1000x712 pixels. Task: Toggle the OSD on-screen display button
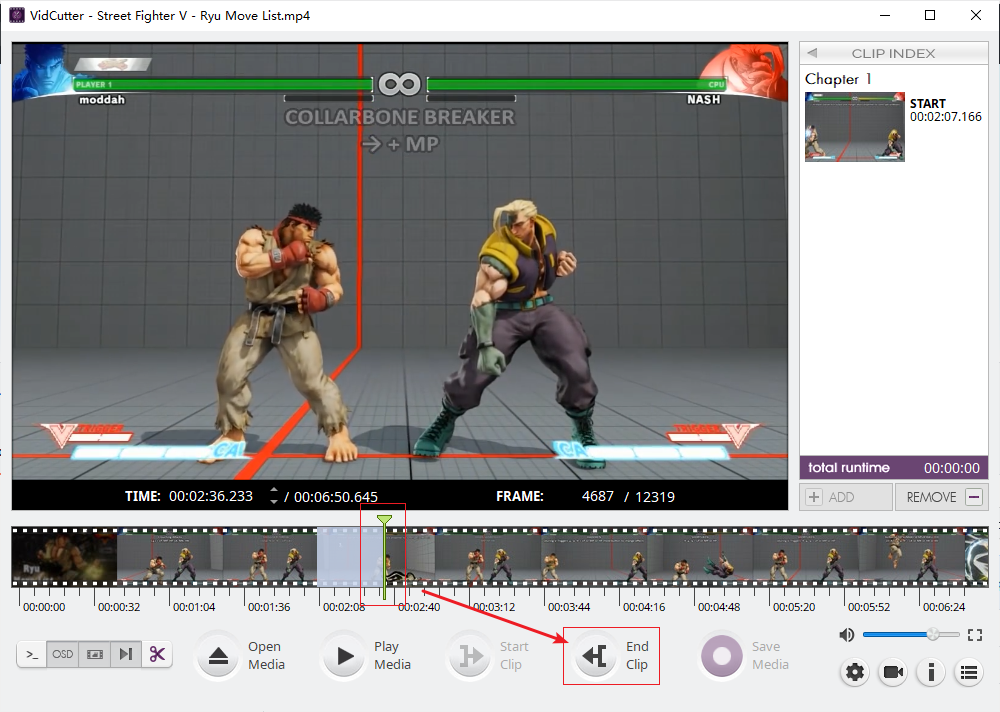pyautogui.click(x=62, y=655)
